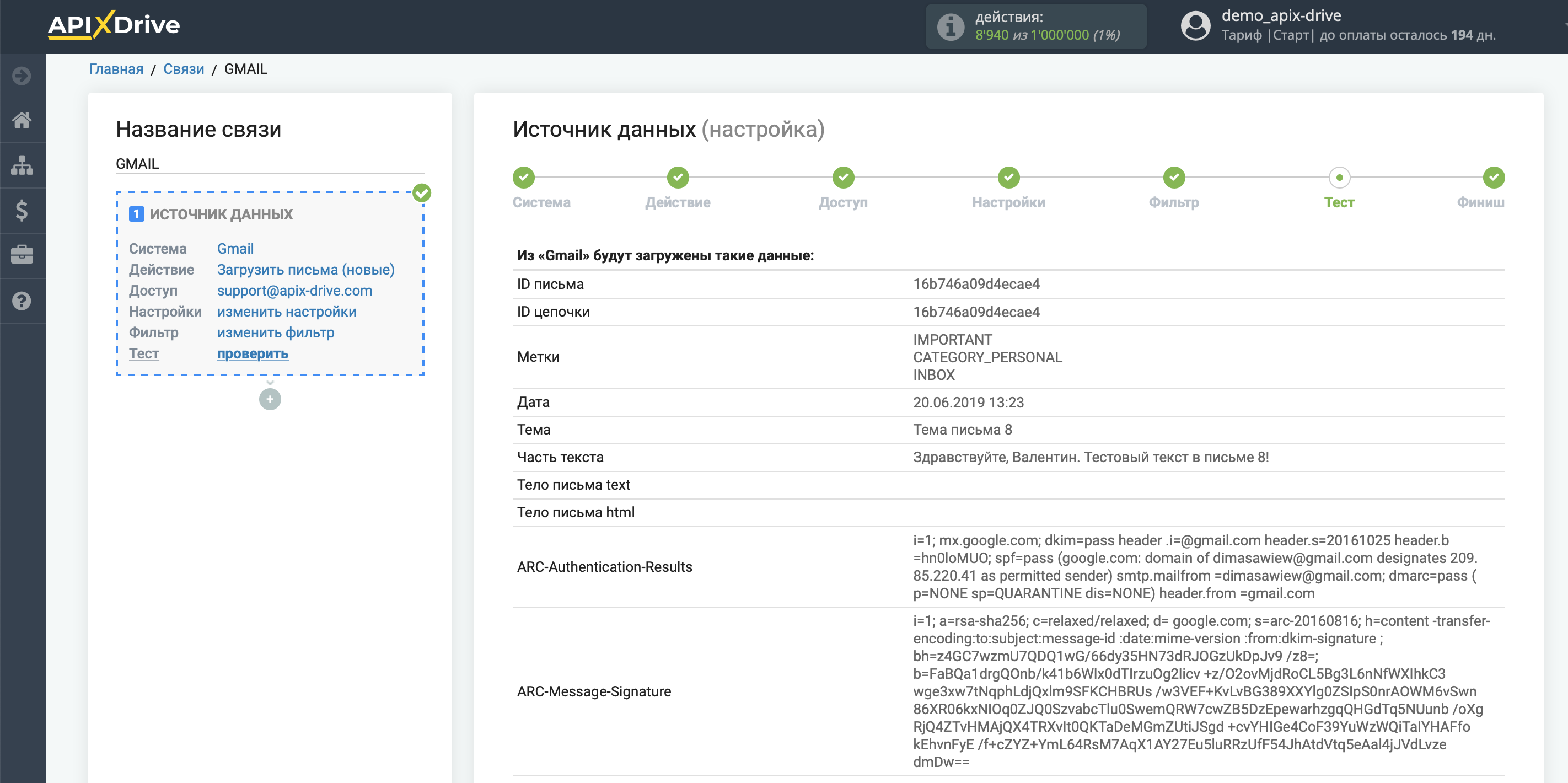Screen dimensions: 1568x783
Task: Expand the sidebar with the arrow icon
Action: pyautogui.click(x=22, y=76)
